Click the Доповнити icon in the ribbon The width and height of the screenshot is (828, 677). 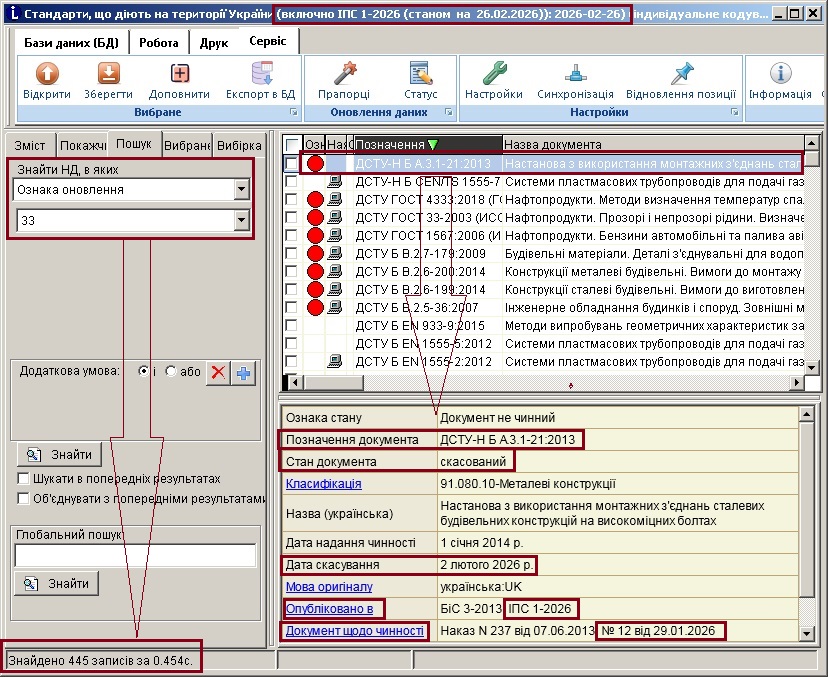(179, 80)
